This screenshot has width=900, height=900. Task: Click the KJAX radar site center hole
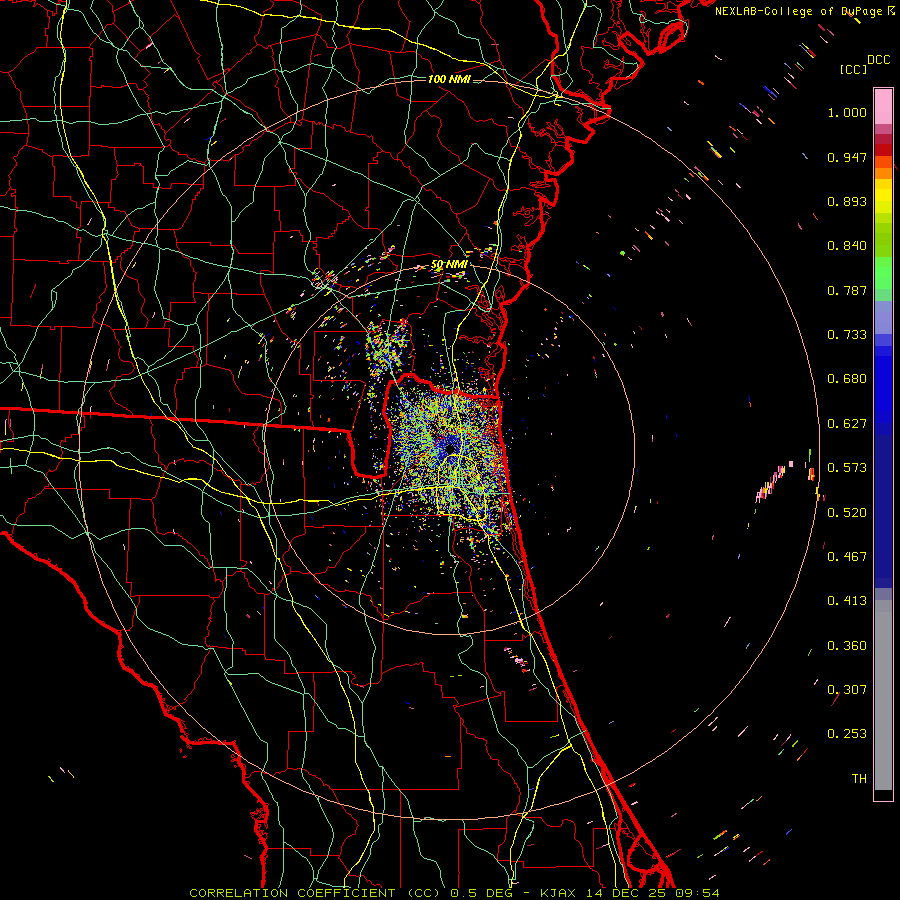451,447
